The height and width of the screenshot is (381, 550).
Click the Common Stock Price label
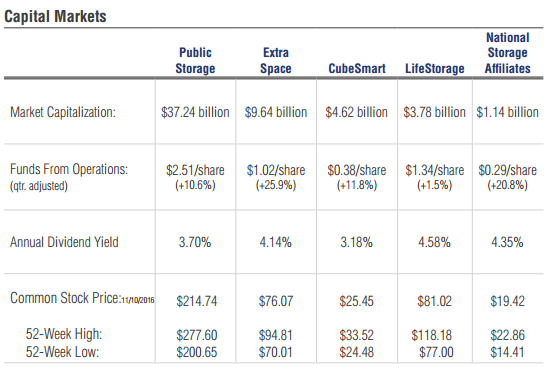(82, 298)
